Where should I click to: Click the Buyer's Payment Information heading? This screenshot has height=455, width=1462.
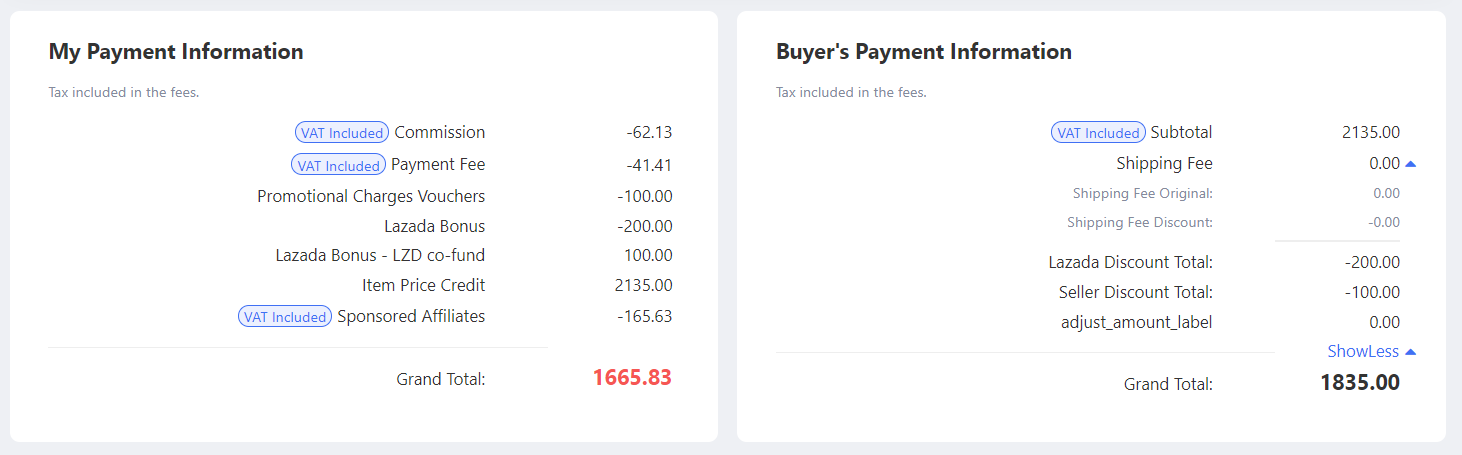click(x=923, y=51)
